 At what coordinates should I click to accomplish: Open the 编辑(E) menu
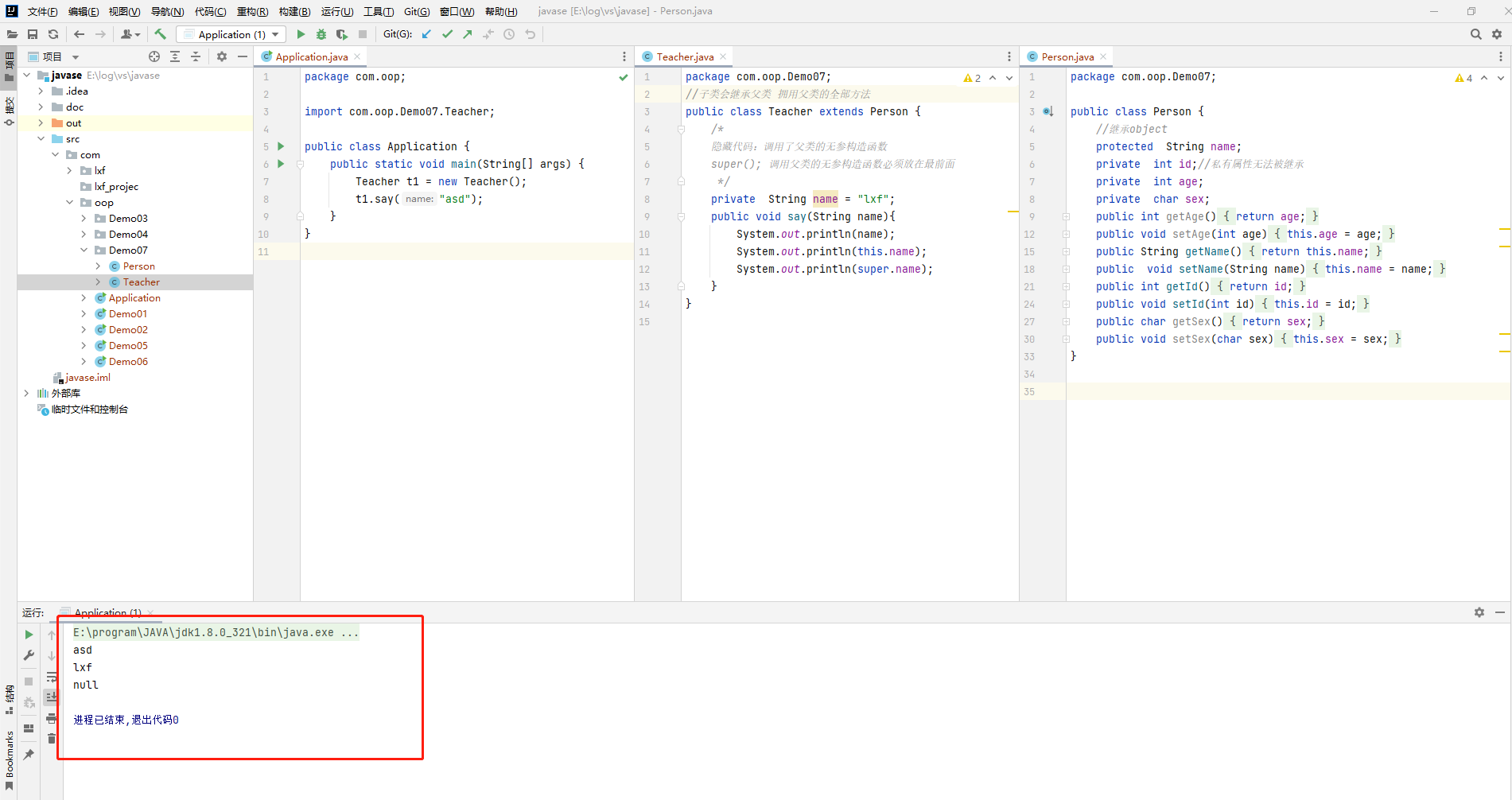click(84, 11)
